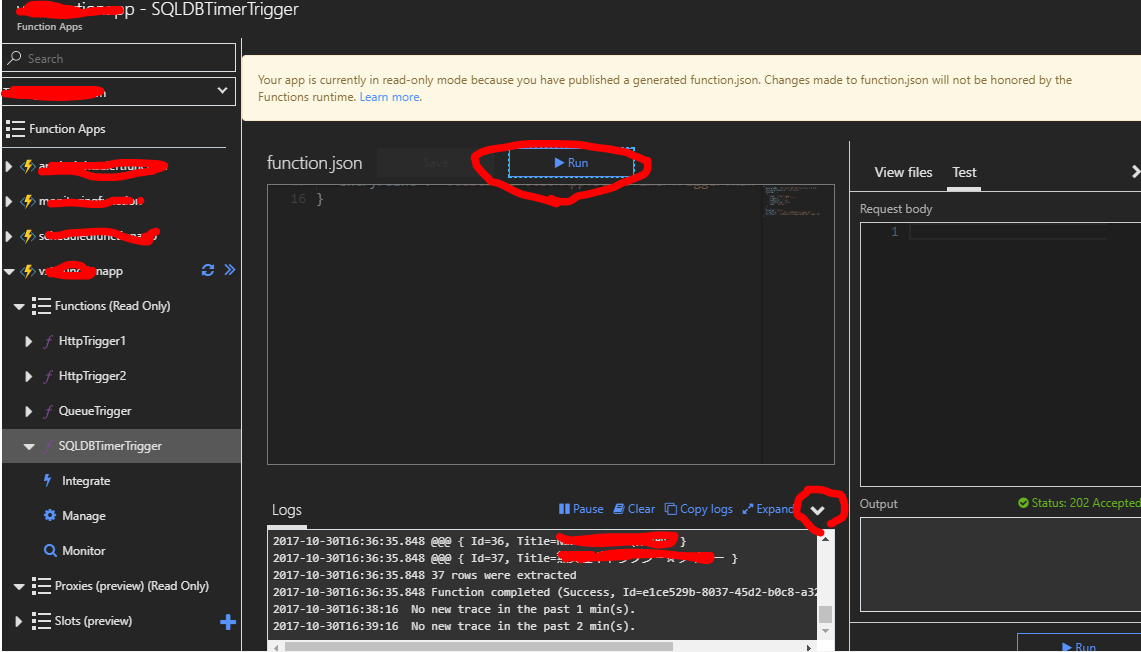Click the first function app's lightning icon
Image resolution: width=1141 pixels, height=652 pixels.
point(28,166)
